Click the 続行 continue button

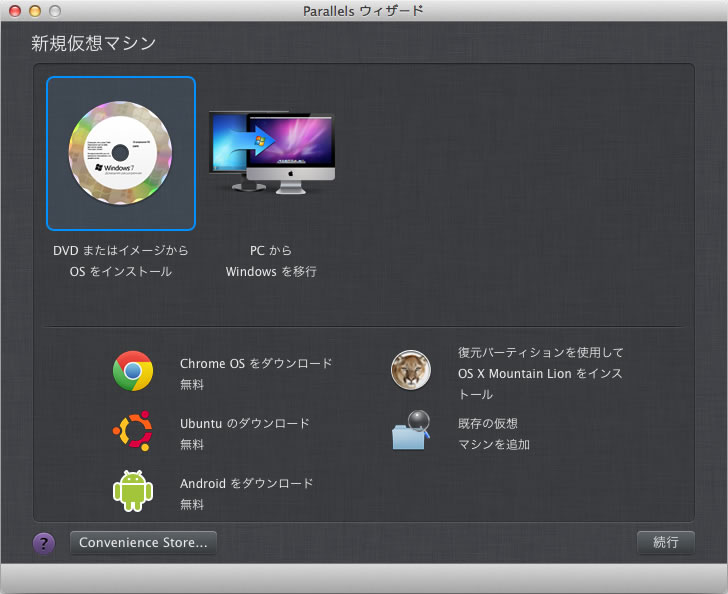pyautogui.click(x=666, y=542)
